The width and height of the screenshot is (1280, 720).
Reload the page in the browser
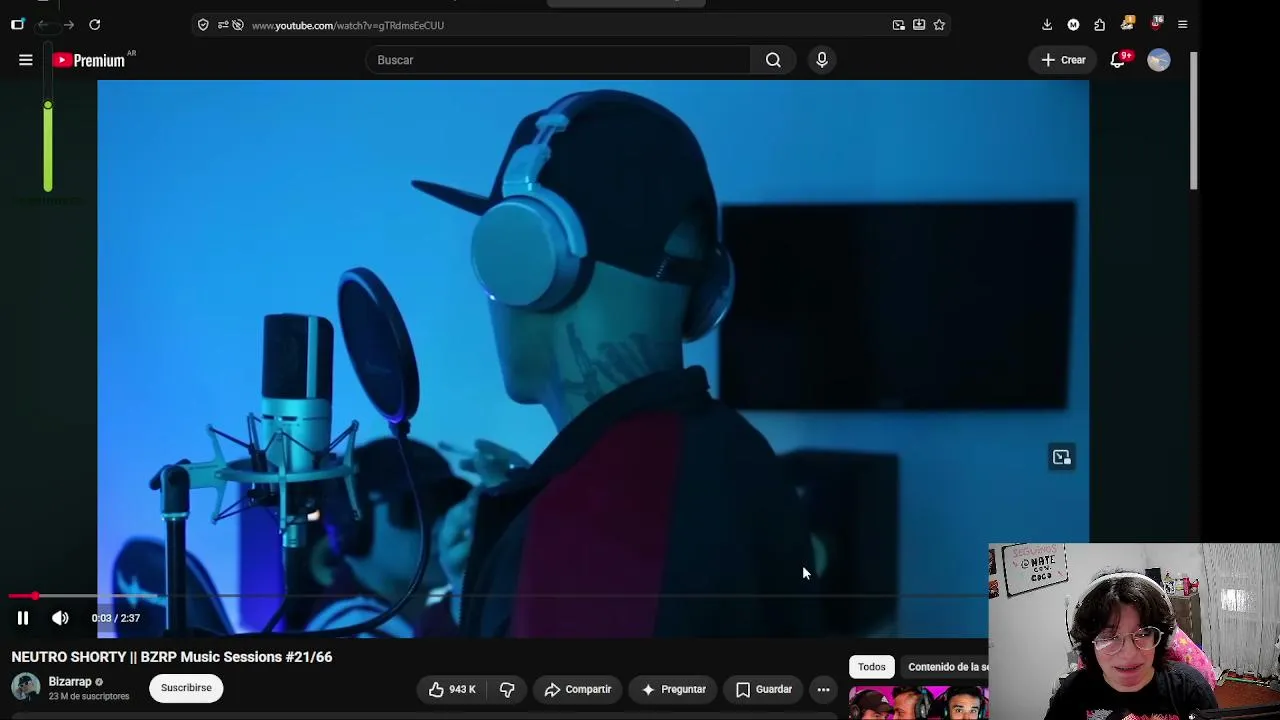point(94,25)
